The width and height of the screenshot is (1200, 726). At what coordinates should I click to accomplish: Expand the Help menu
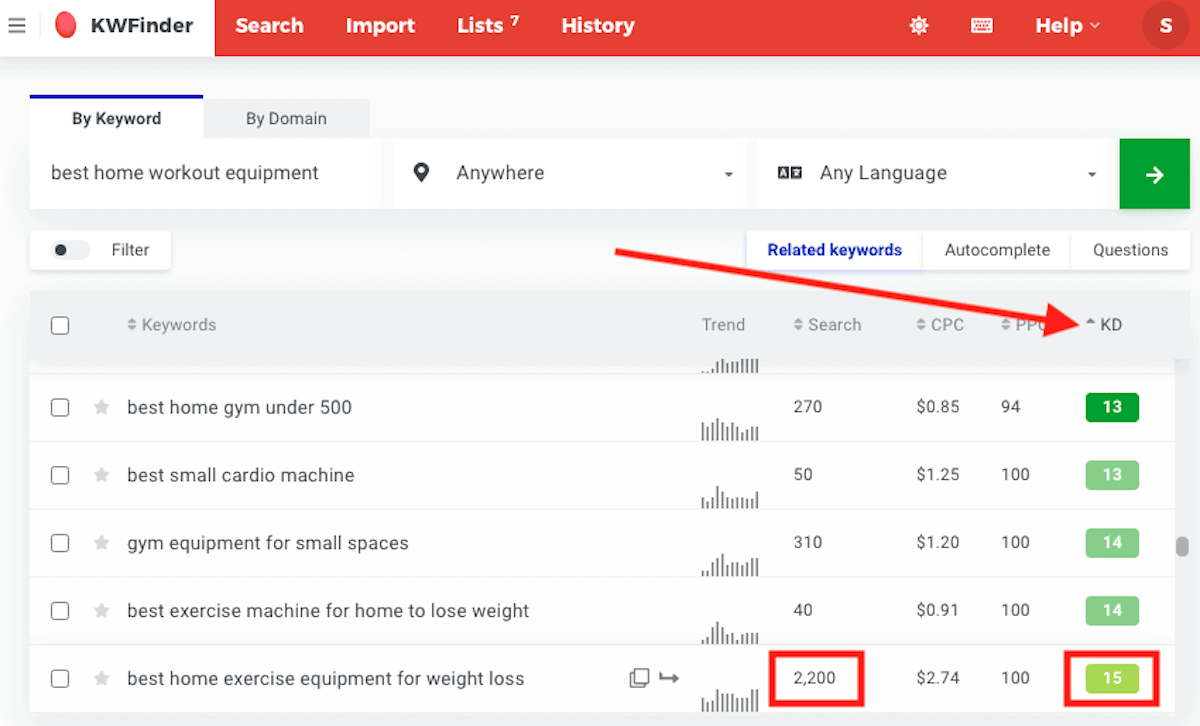click(1066, 26)
